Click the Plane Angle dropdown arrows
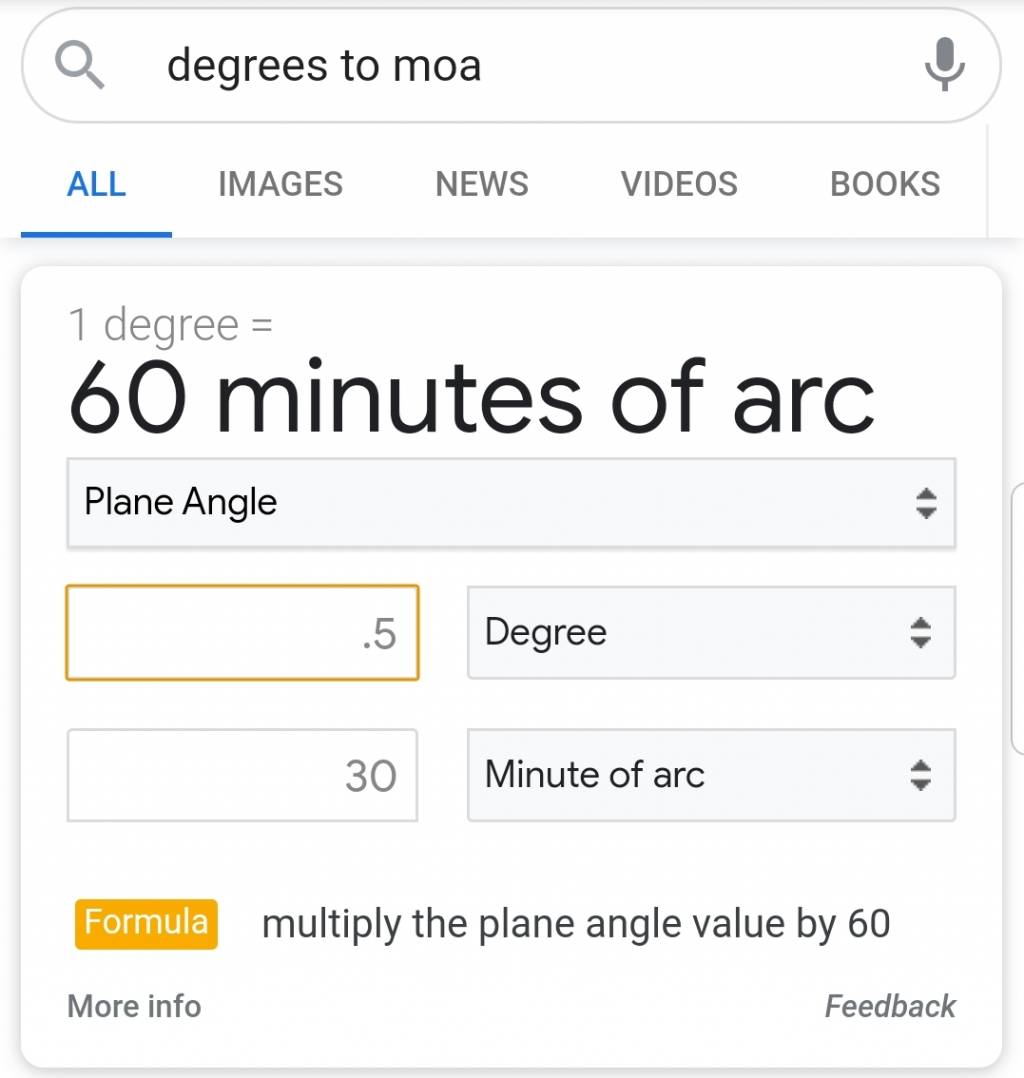The image size is (1024, 1078). click(926, 503)
